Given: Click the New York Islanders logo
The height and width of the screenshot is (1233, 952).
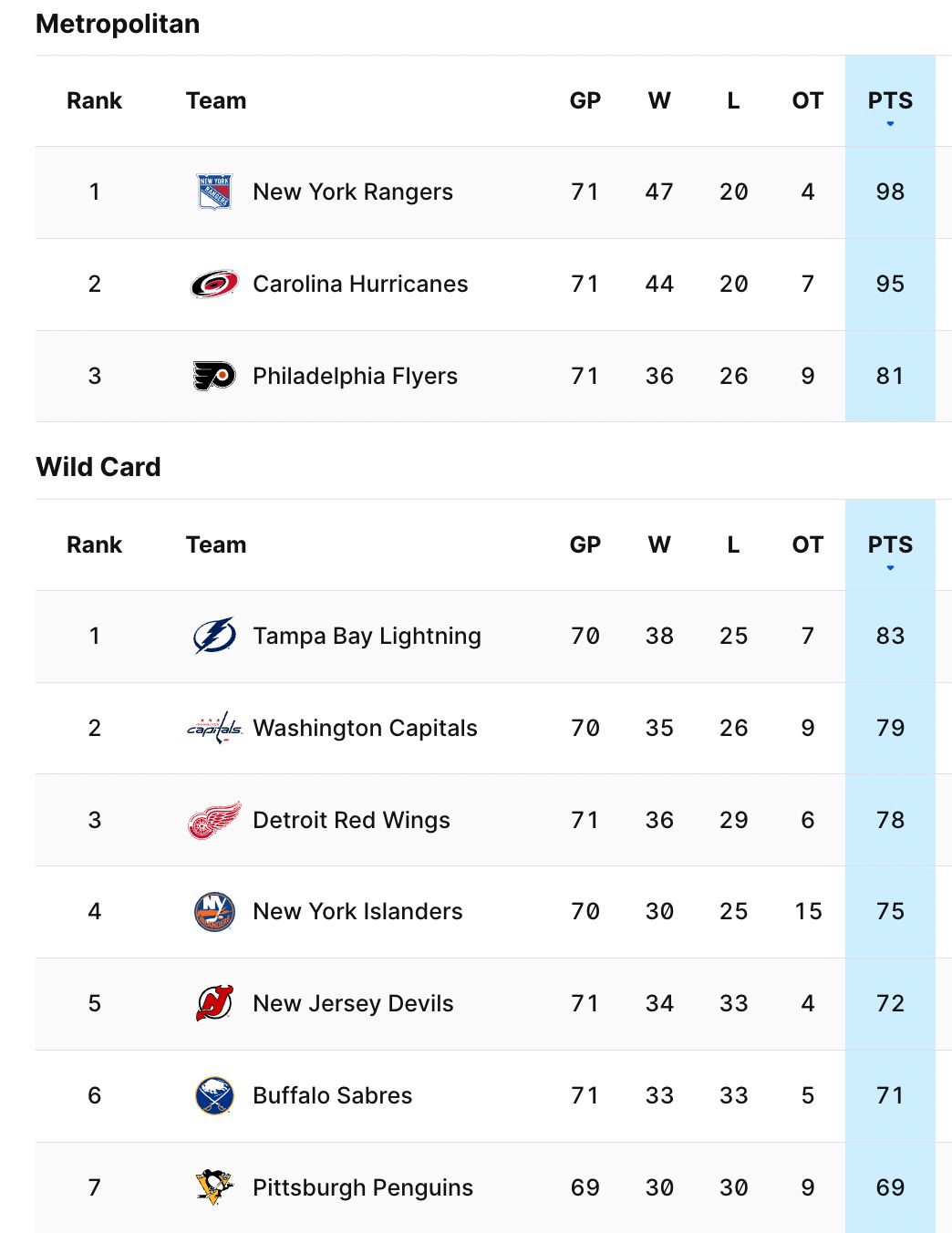Looking at the screenshot, I should pos(213,911).
